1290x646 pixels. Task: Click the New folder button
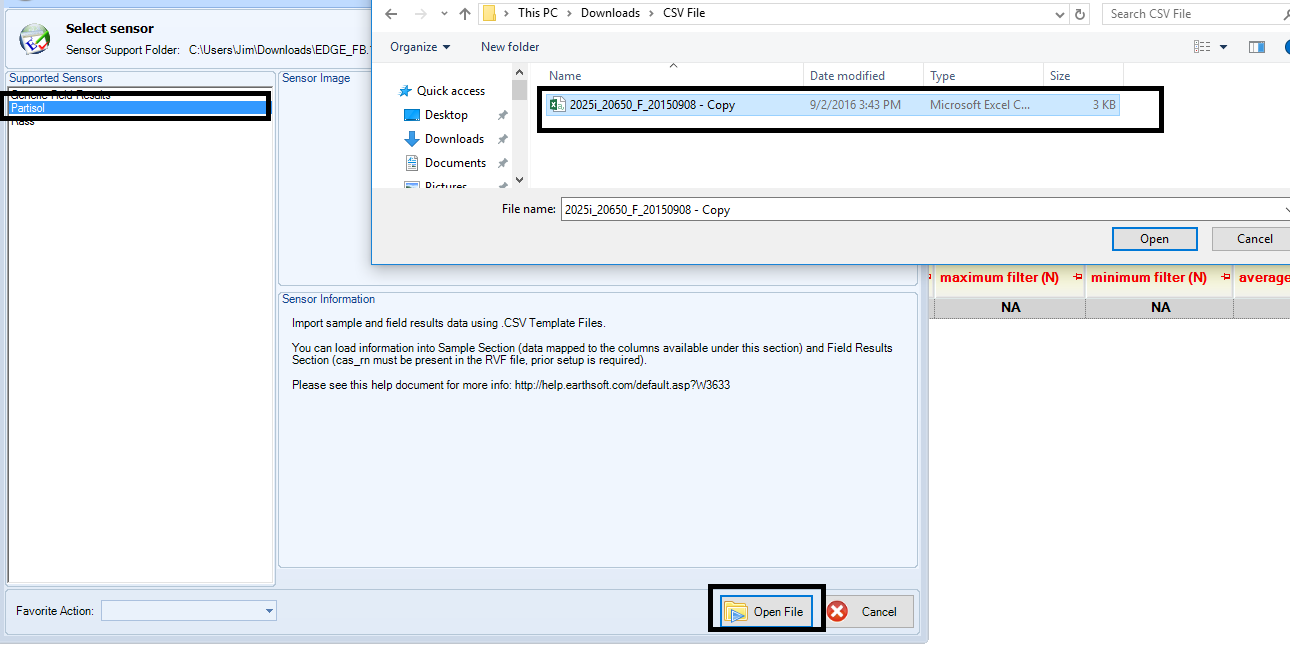[510, 47]
